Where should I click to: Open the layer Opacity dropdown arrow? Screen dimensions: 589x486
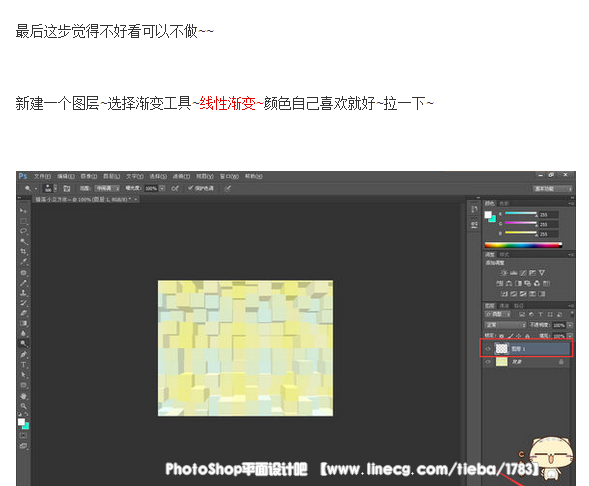pos(570,325)
